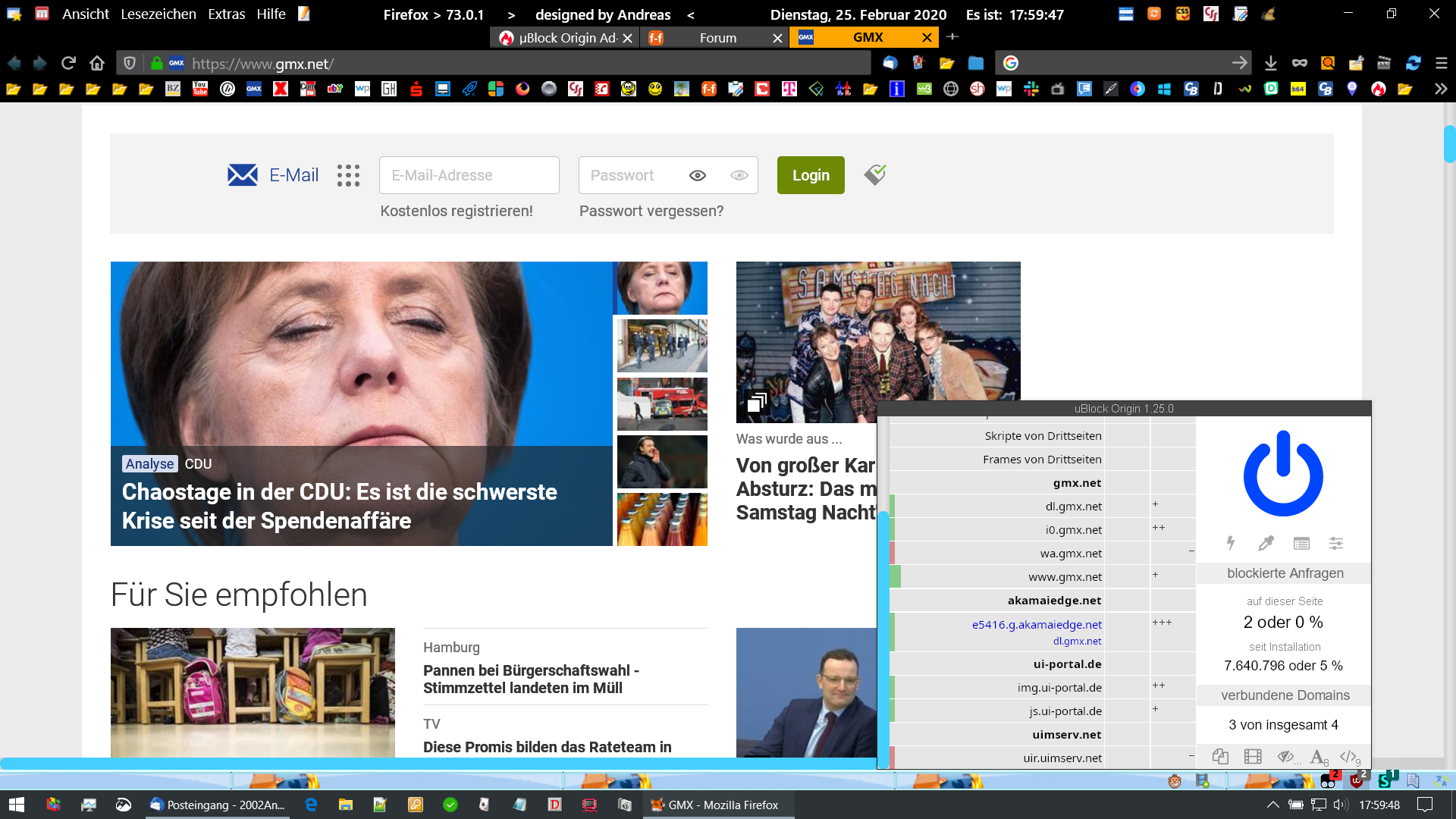
Task: Open the uBlock request logger
Action: click(1301, 543)
